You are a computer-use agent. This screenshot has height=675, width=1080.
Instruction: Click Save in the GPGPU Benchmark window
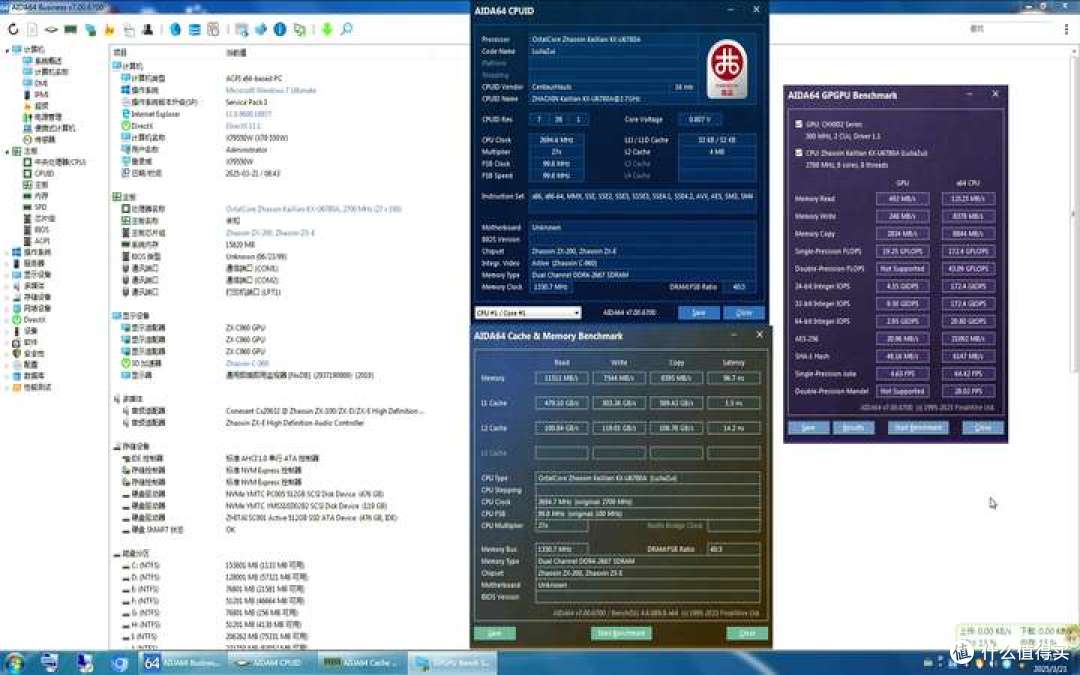(x=809, y=428)
